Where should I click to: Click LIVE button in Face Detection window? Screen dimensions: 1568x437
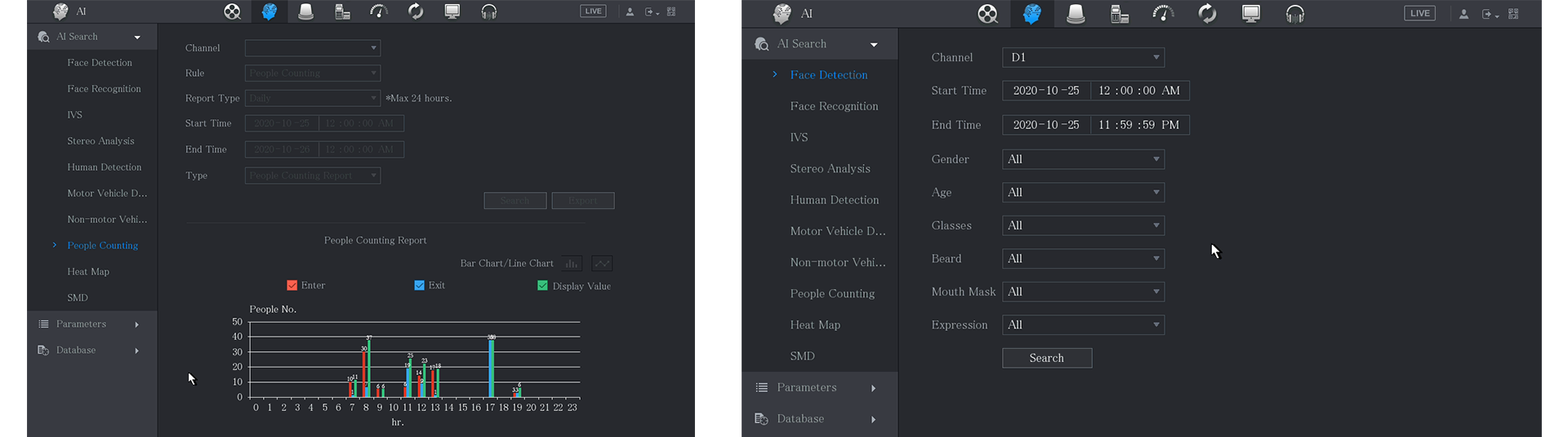click(1419, 13)
